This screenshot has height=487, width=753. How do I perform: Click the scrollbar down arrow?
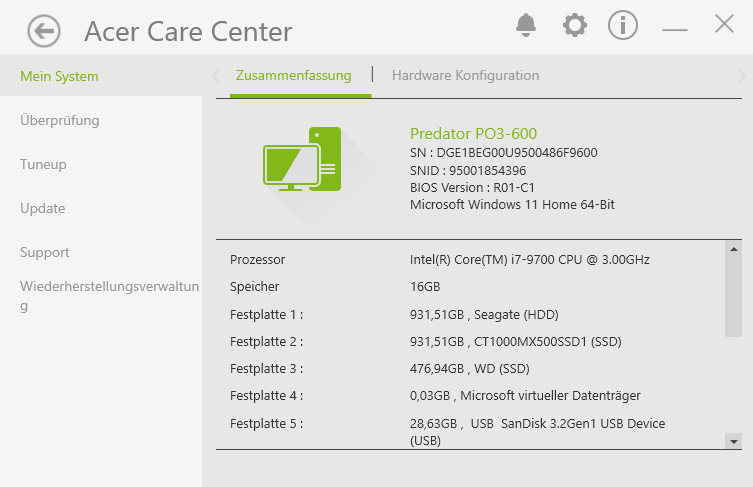734,441
